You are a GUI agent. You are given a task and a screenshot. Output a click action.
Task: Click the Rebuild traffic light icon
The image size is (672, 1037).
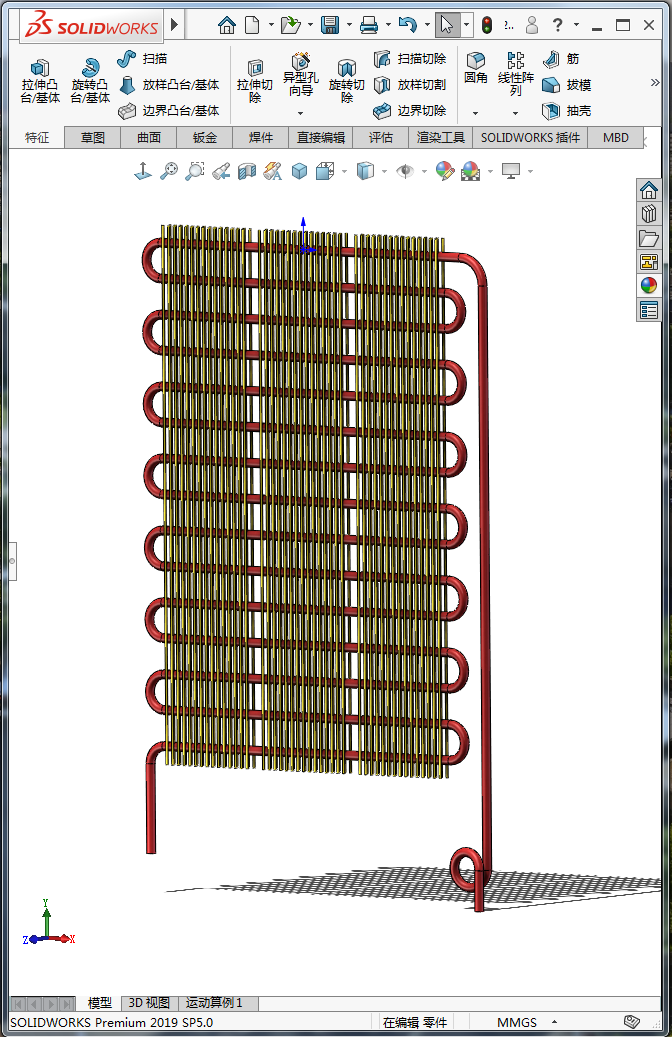pyautogui.click(x=487, y=25)
